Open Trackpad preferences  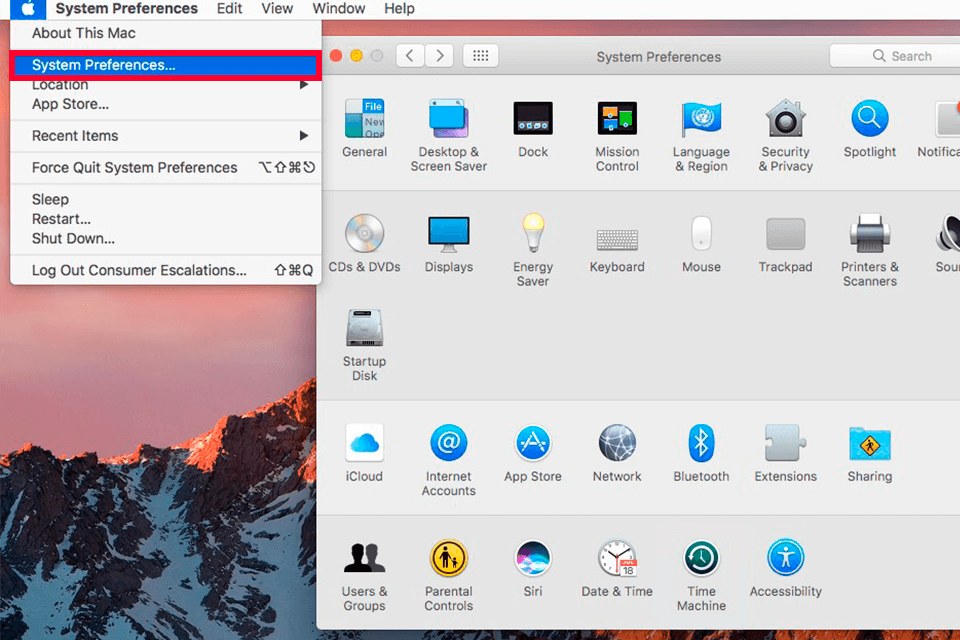pyautogui.click(x=786, y=243)
